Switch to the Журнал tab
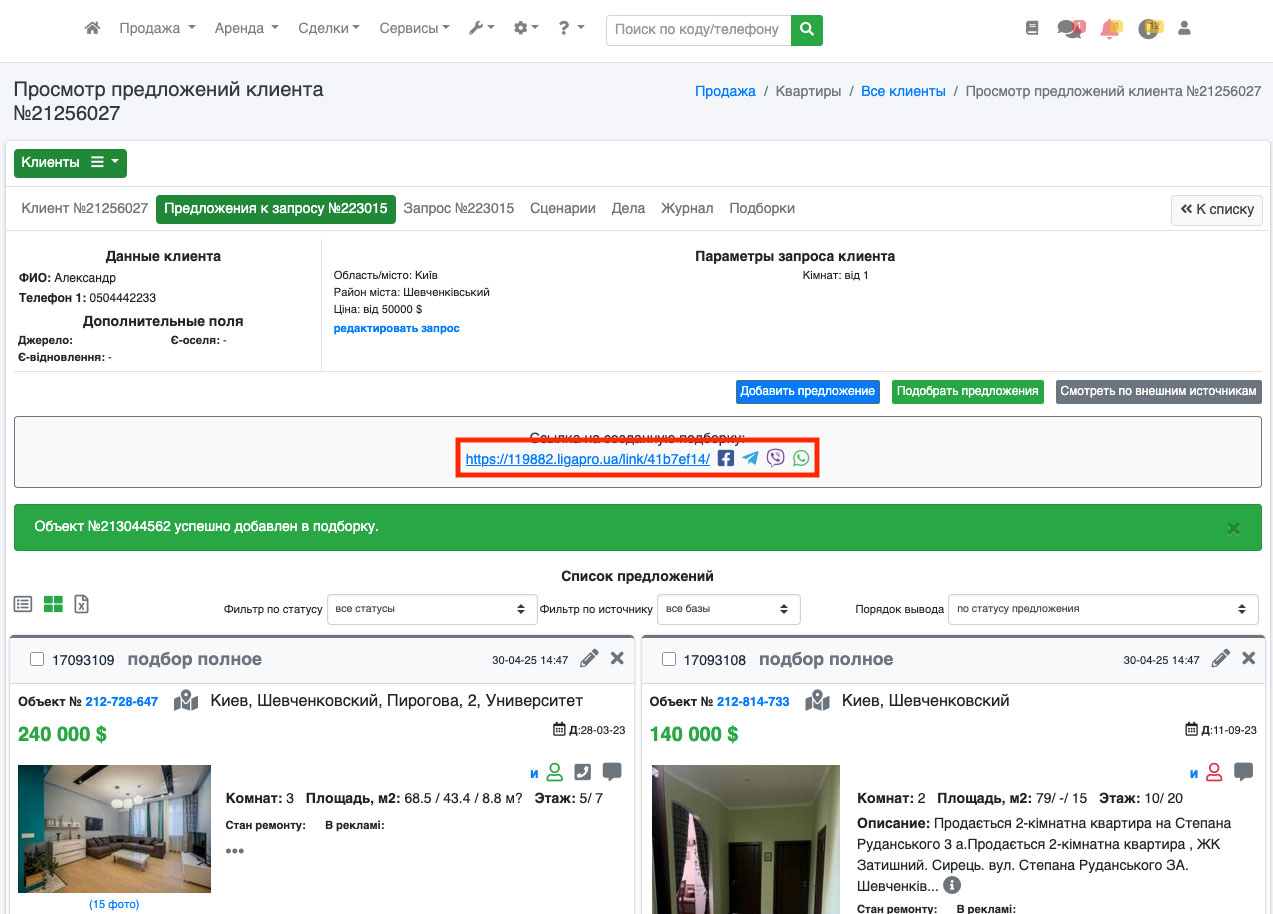 tap(687, 208)
